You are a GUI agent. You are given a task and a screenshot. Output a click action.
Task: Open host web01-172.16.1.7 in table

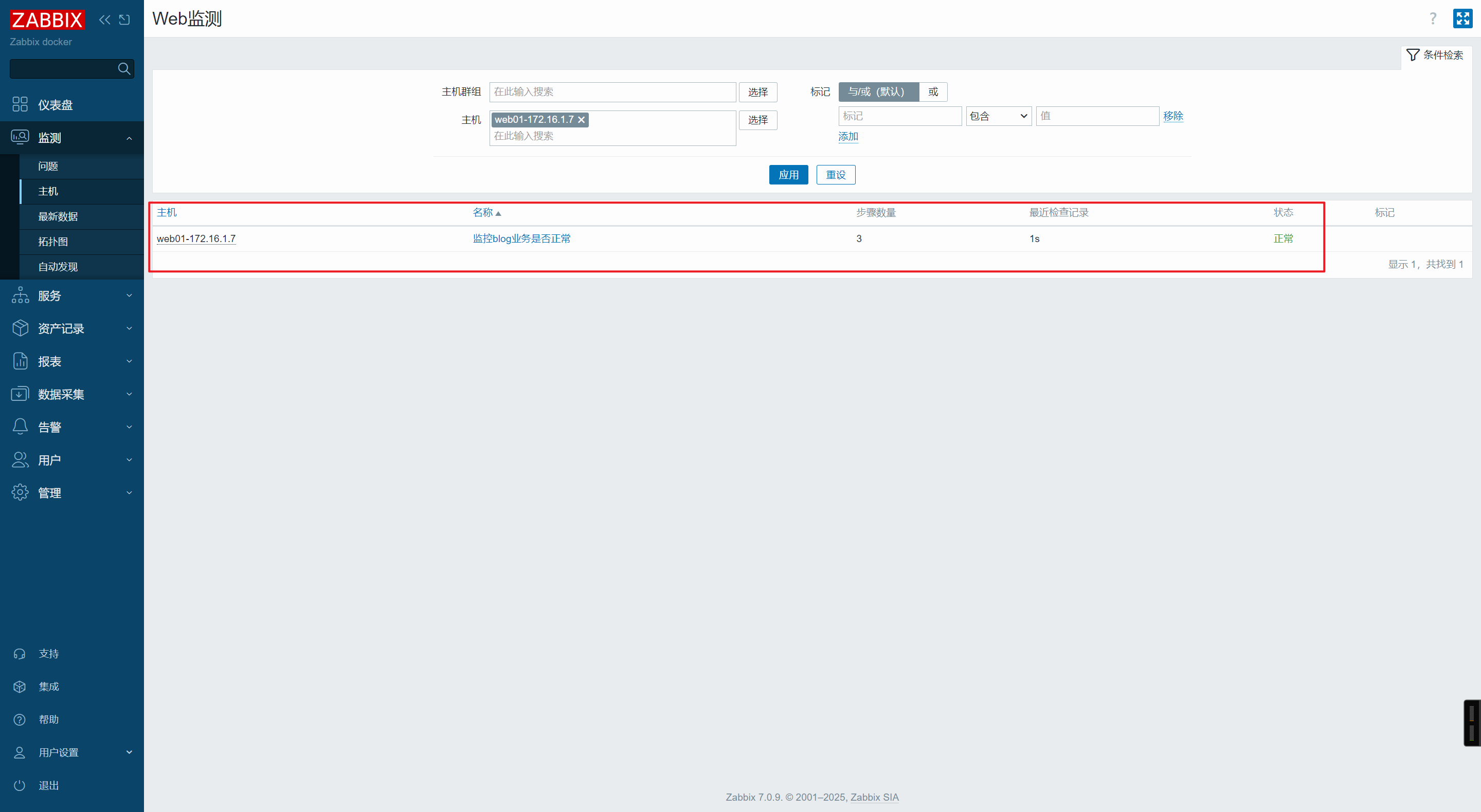click(x=196, y=238)
